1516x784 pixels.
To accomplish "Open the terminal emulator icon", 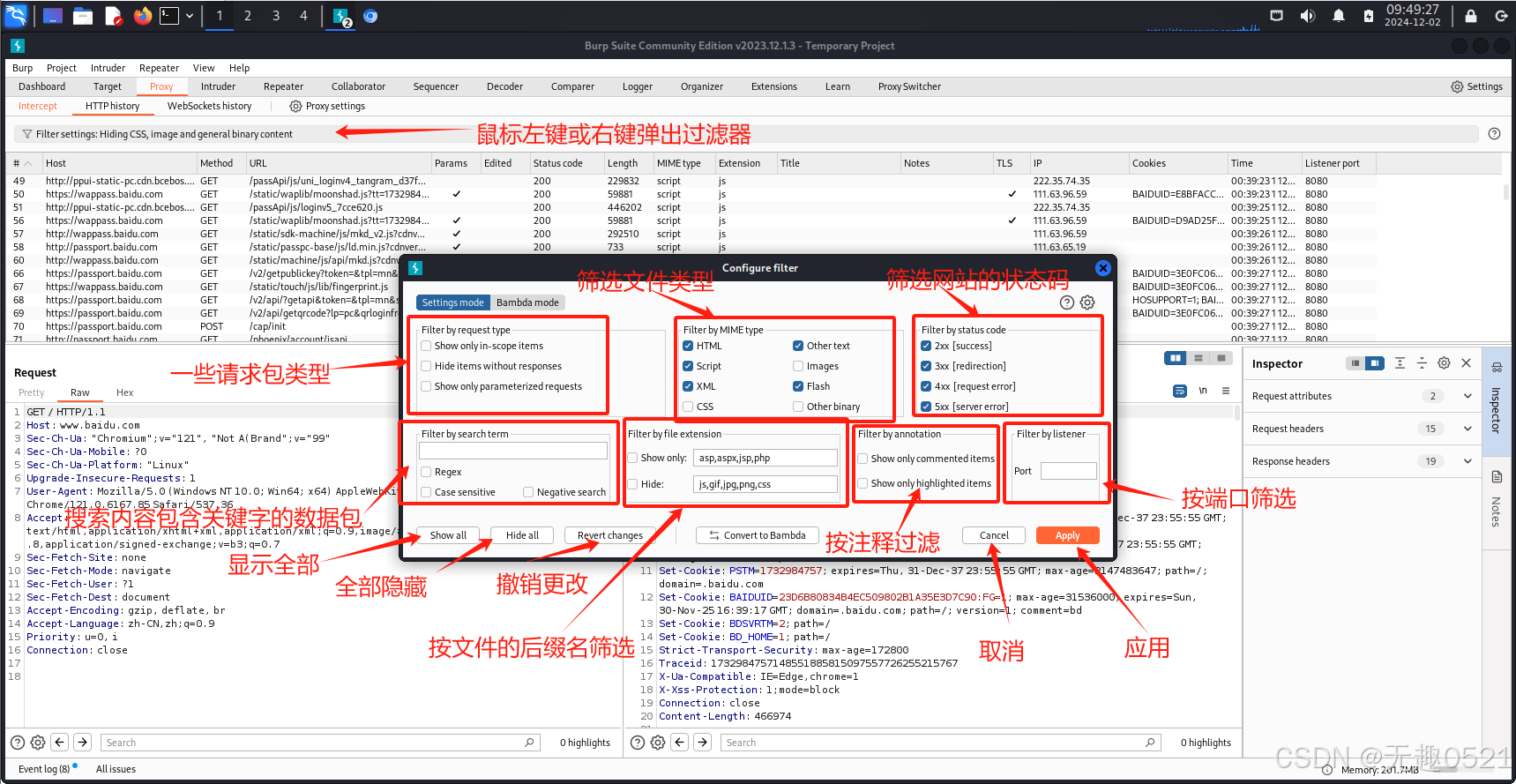I will pos(169,16).
